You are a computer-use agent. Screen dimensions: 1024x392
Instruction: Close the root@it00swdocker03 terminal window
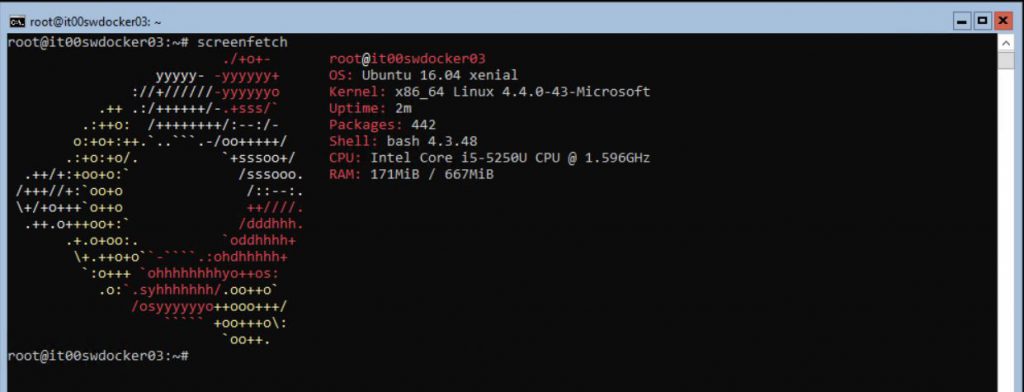[x=1002, y=22]
